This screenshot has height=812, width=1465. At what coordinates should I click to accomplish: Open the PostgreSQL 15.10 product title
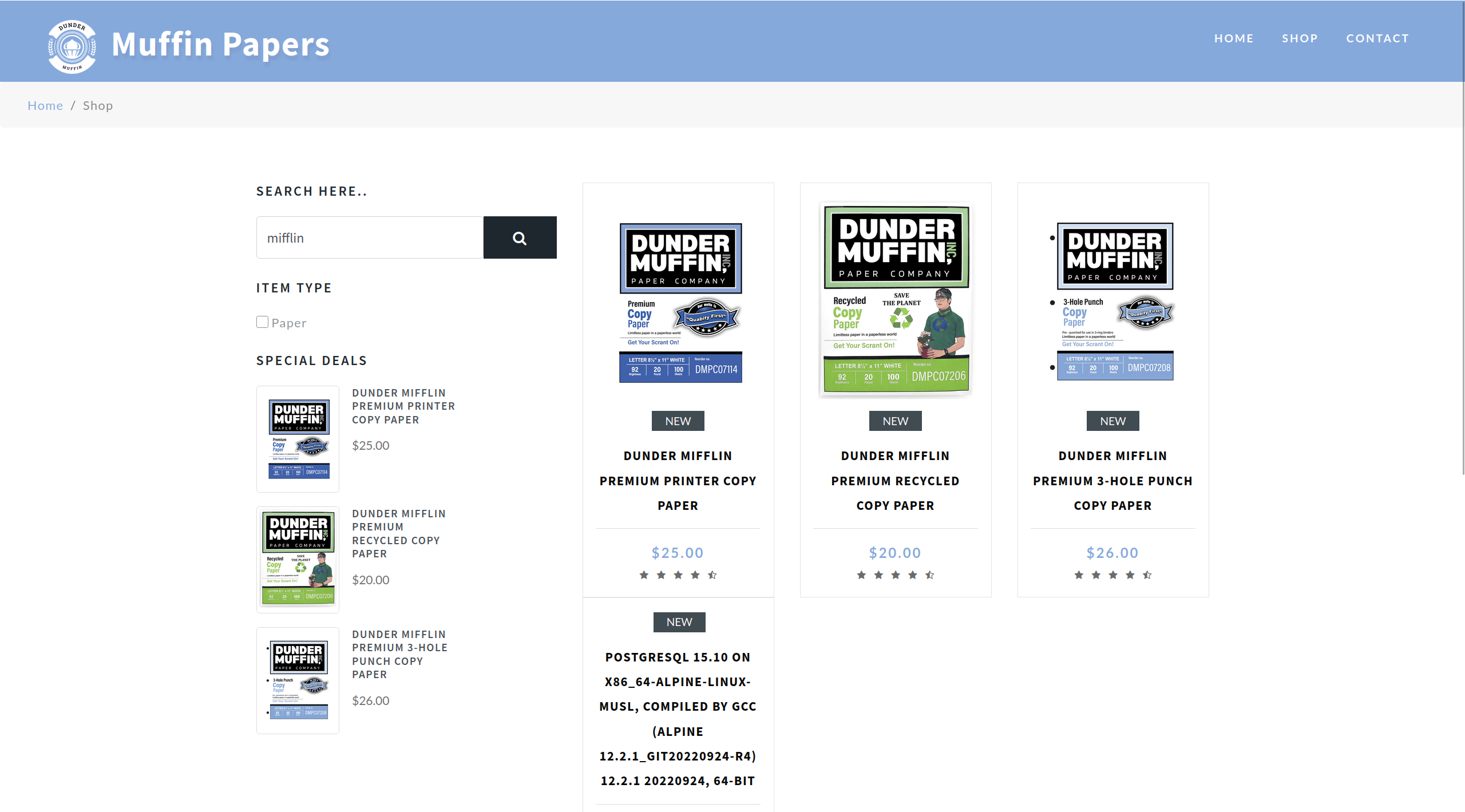coord(678,719)
